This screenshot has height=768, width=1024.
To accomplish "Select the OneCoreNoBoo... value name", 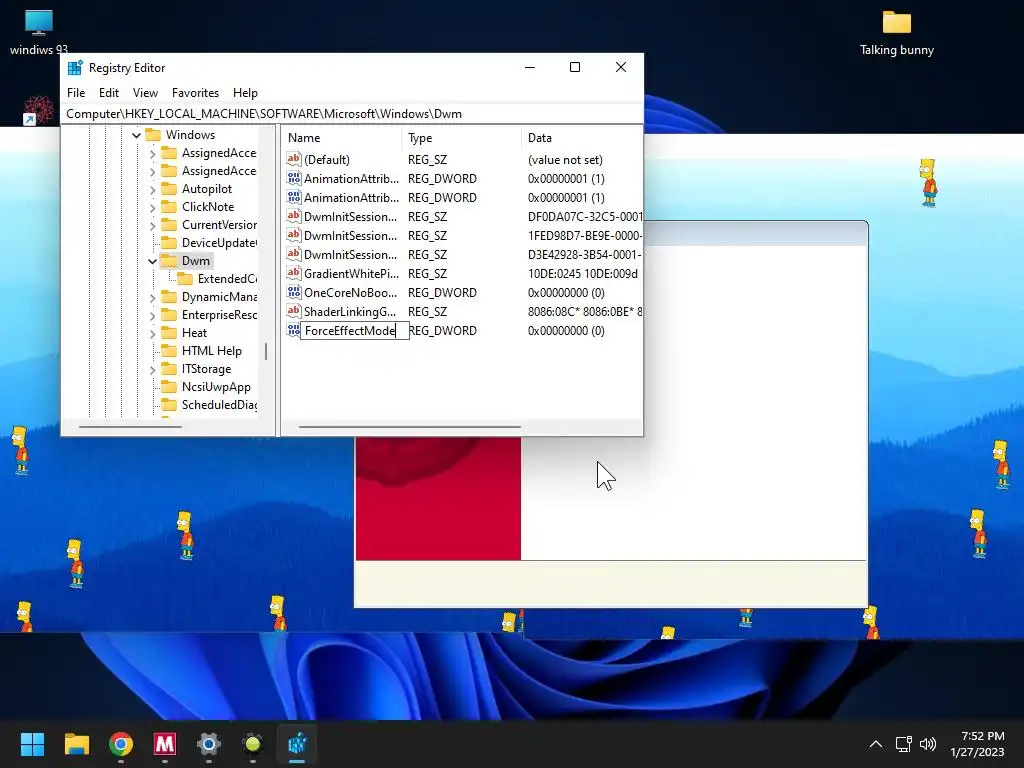I will (350, 293).
